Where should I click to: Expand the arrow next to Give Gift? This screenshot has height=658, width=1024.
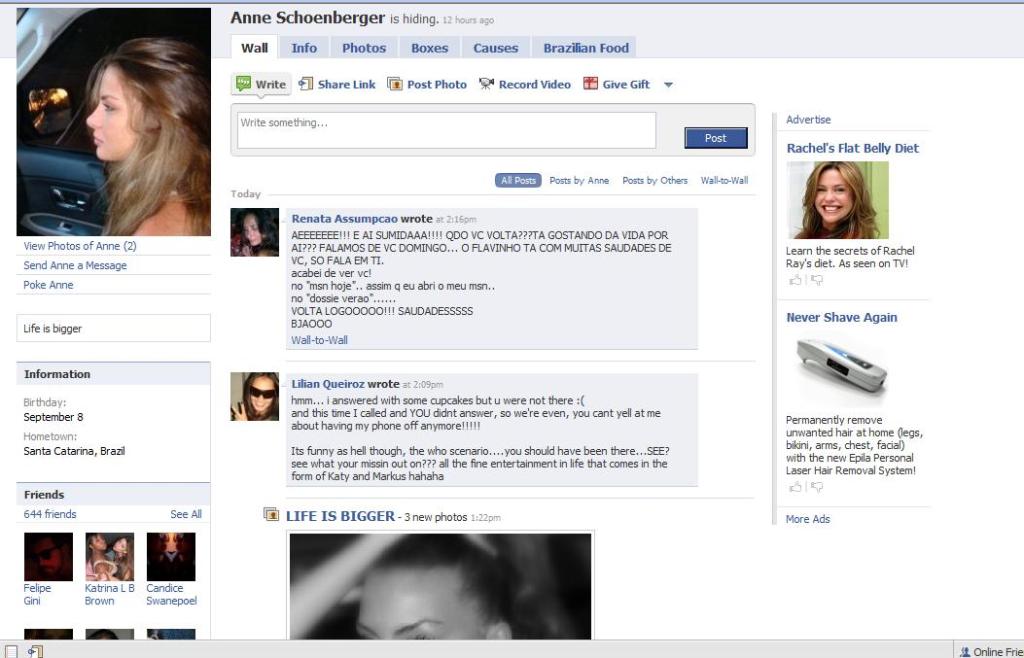click(669, 85)
